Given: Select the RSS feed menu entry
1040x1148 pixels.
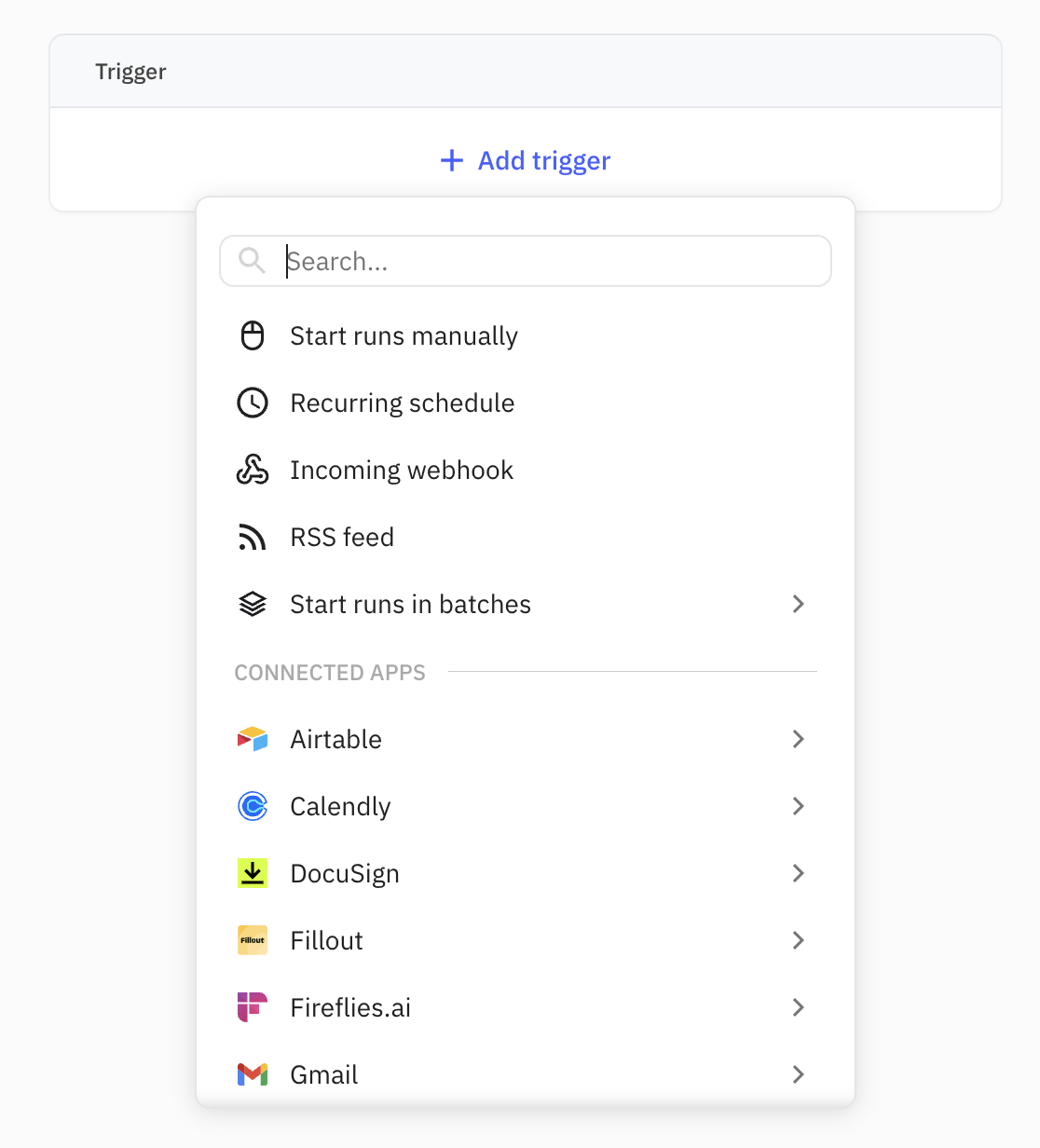Looking at the screenshot, I should [x=342, y=538].
